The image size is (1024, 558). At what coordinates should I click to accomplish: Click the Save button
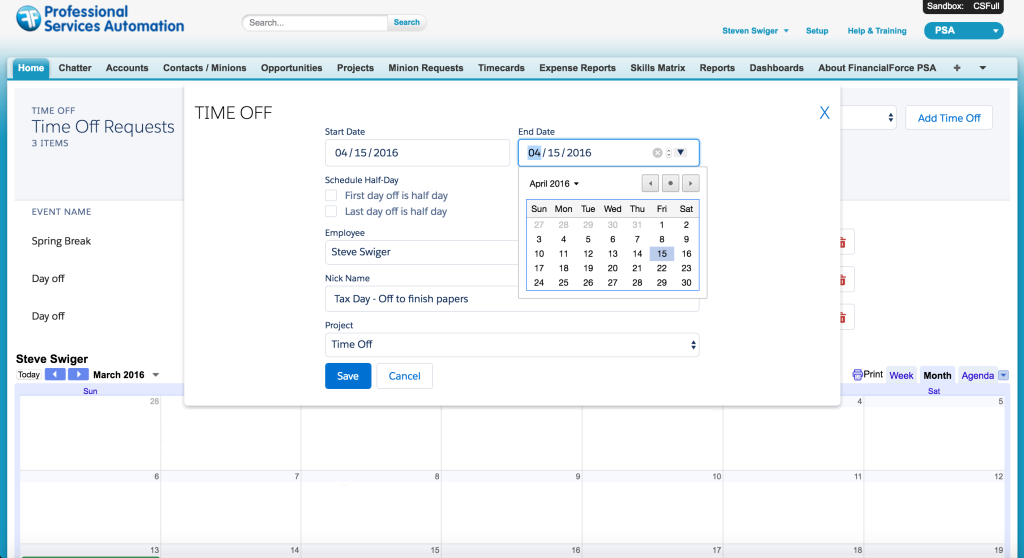[348, 376]
